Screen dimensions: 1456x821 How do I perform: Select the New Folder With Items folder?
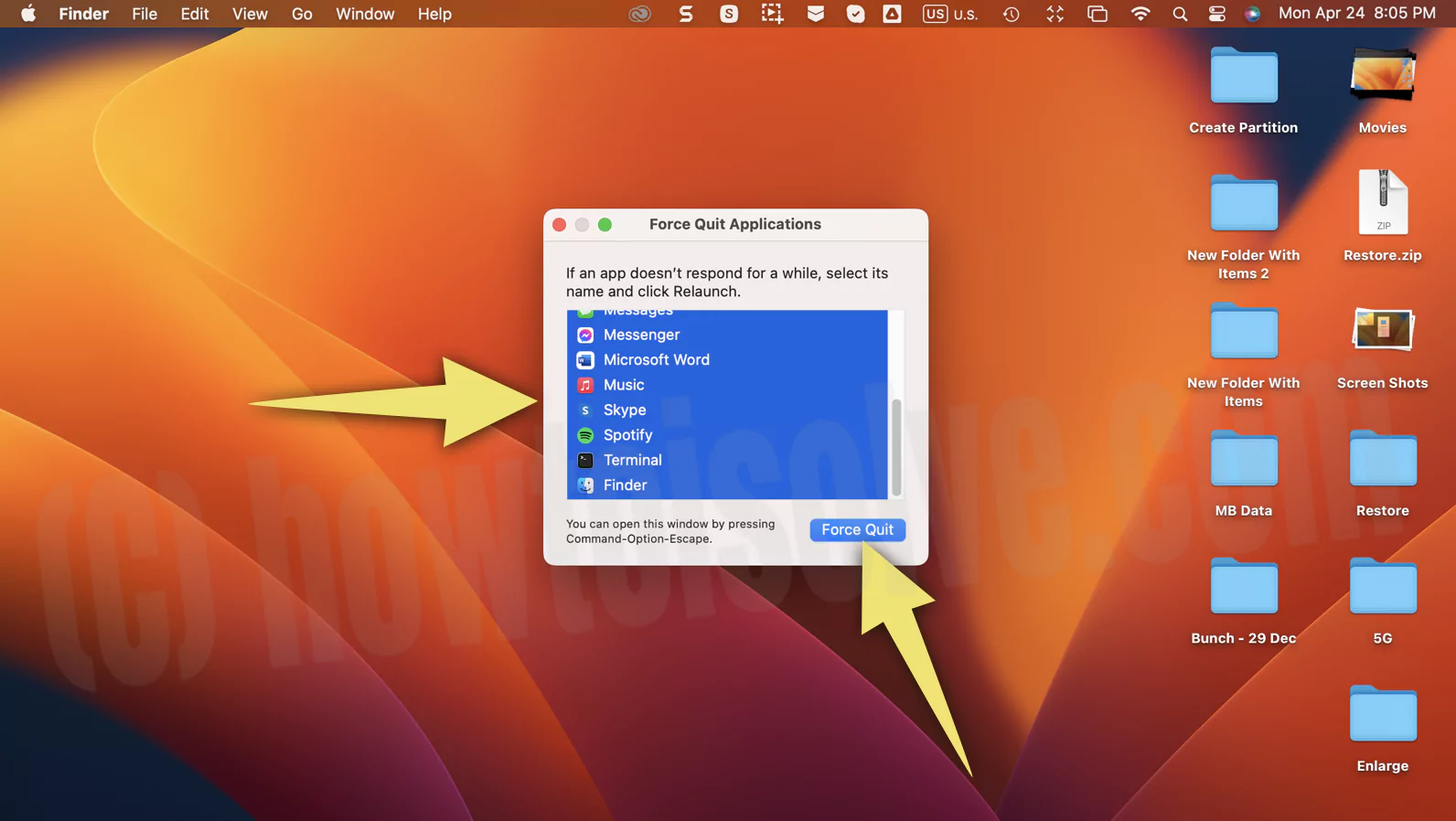click(x=1243, y=355)
